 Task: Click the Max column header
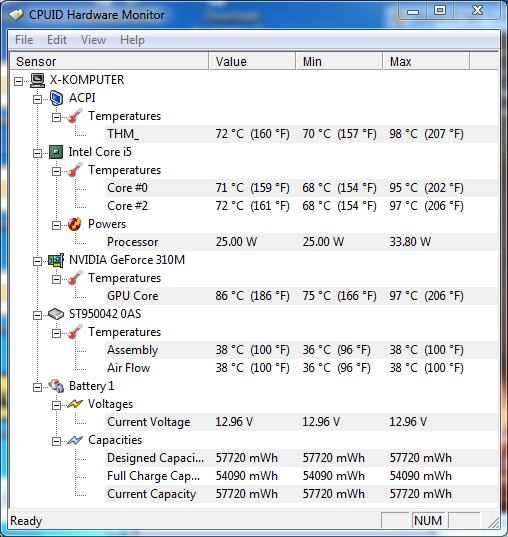(426, 62)
